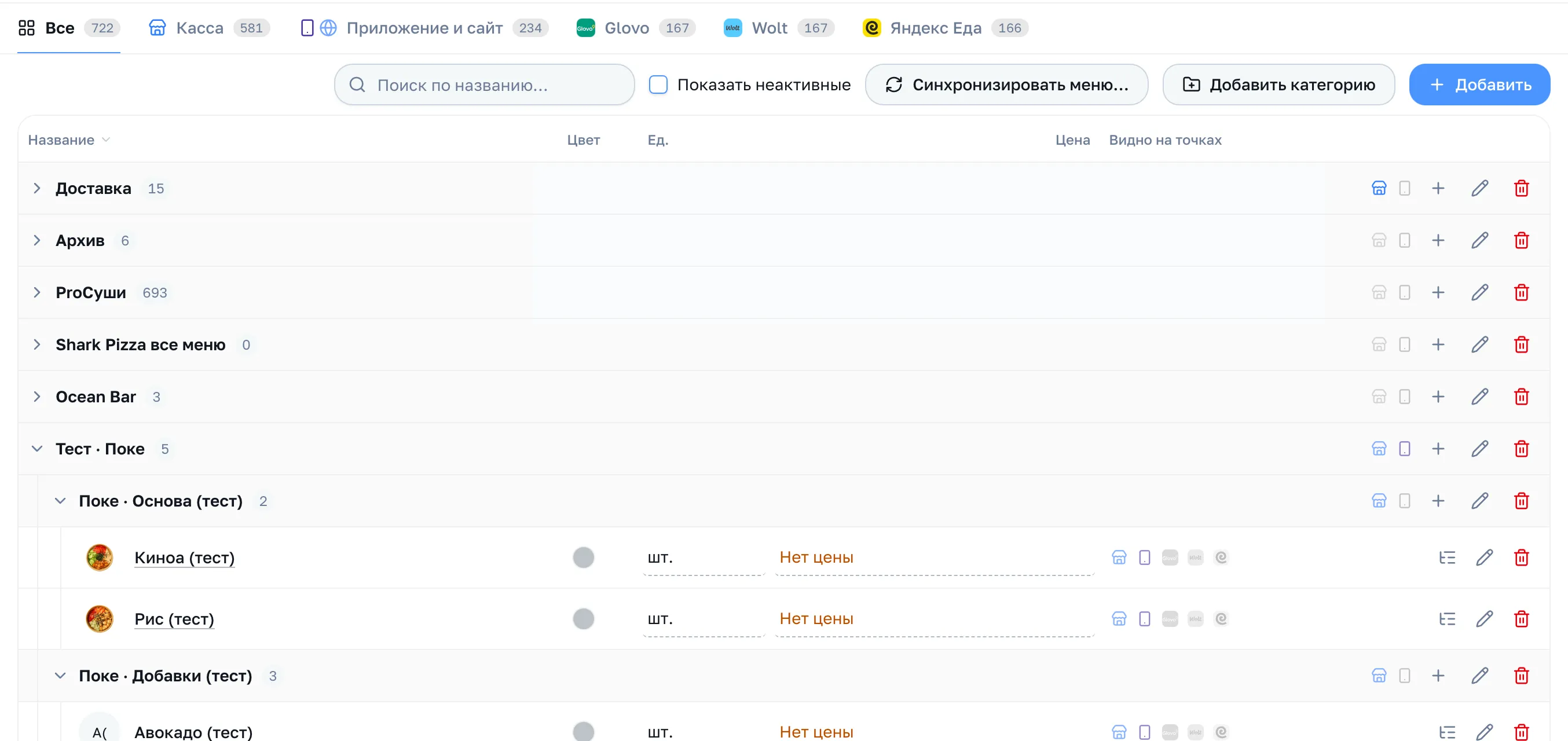Expand the Архив category
The image size is (1568, 741).
click(36, 240)
